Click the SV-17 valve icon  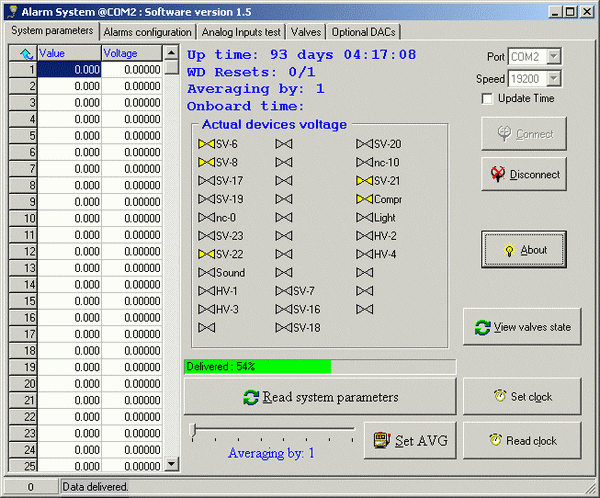coord(206,181)
